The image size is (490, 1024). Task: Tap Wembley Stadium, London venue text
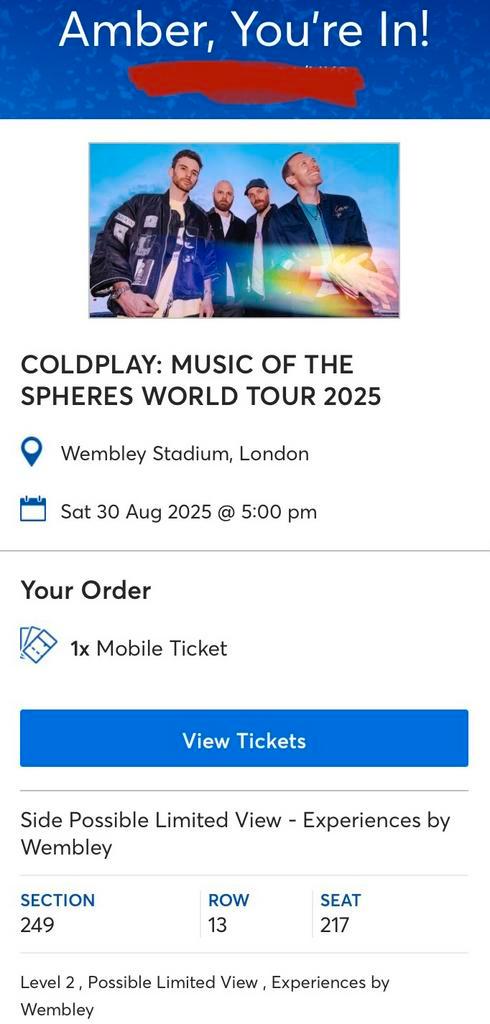point(185,453)
